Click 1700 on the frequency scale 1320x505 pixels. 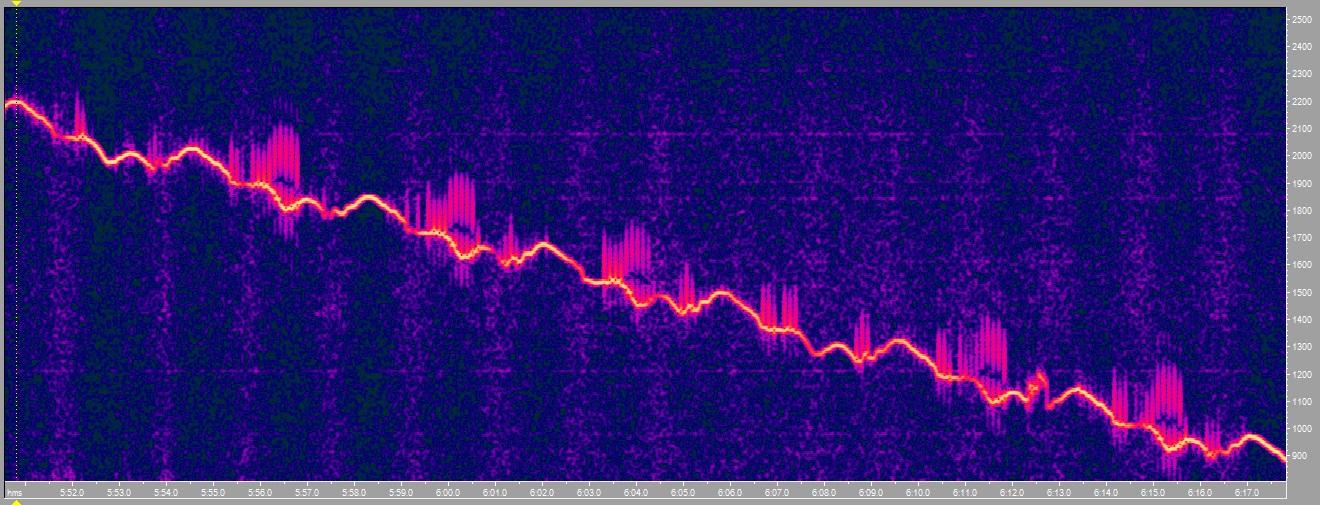click(x=1302, y=238)
